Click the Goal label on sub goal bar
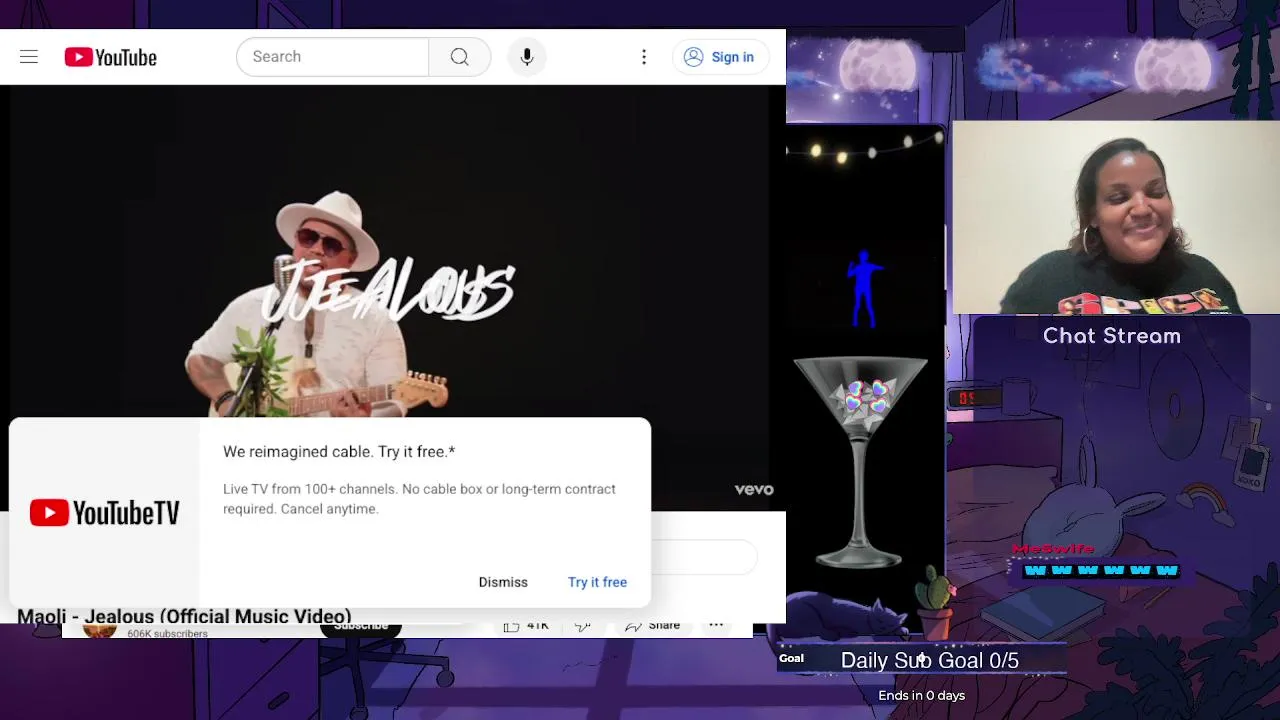Viewport: 1280px width, 720px height. coord(791,658)
